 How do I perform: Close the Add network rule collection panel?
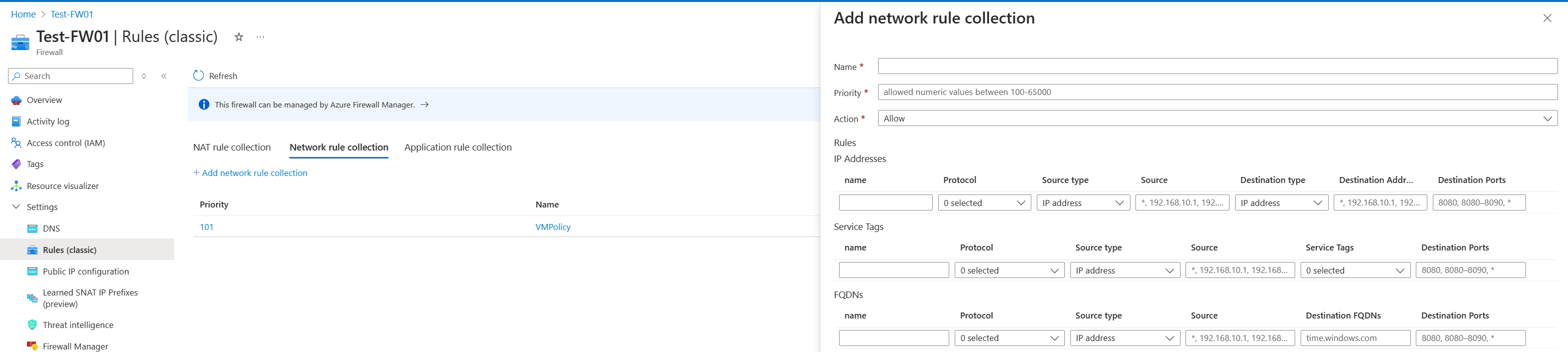1546,18
